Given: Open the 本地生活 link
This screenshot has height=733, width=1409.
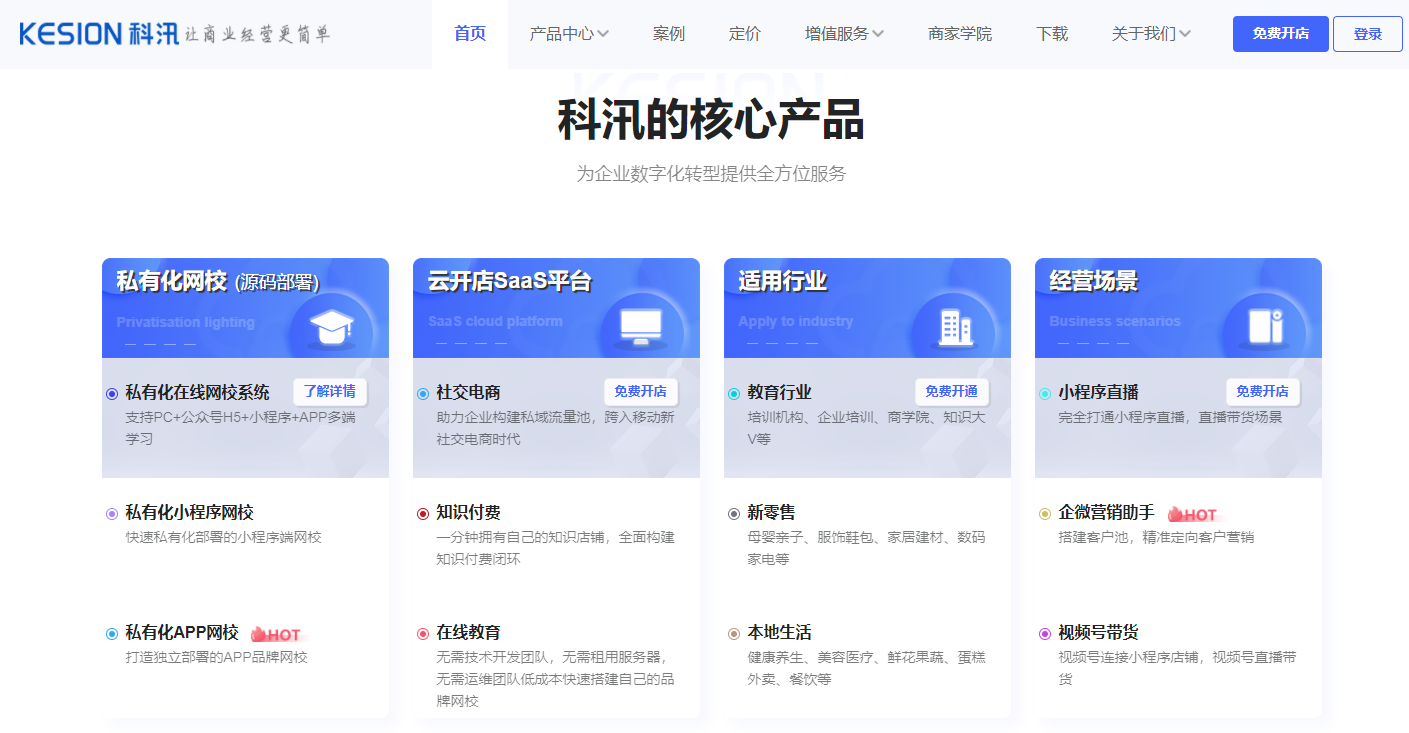Looking at the screenshot, I should 779,632.
